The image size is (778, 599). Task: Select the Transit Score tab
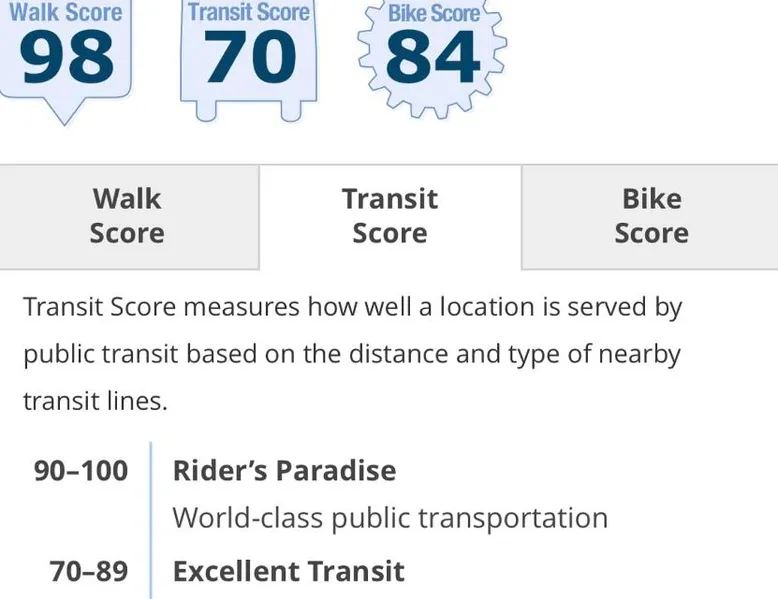click(x=390, y=216)
